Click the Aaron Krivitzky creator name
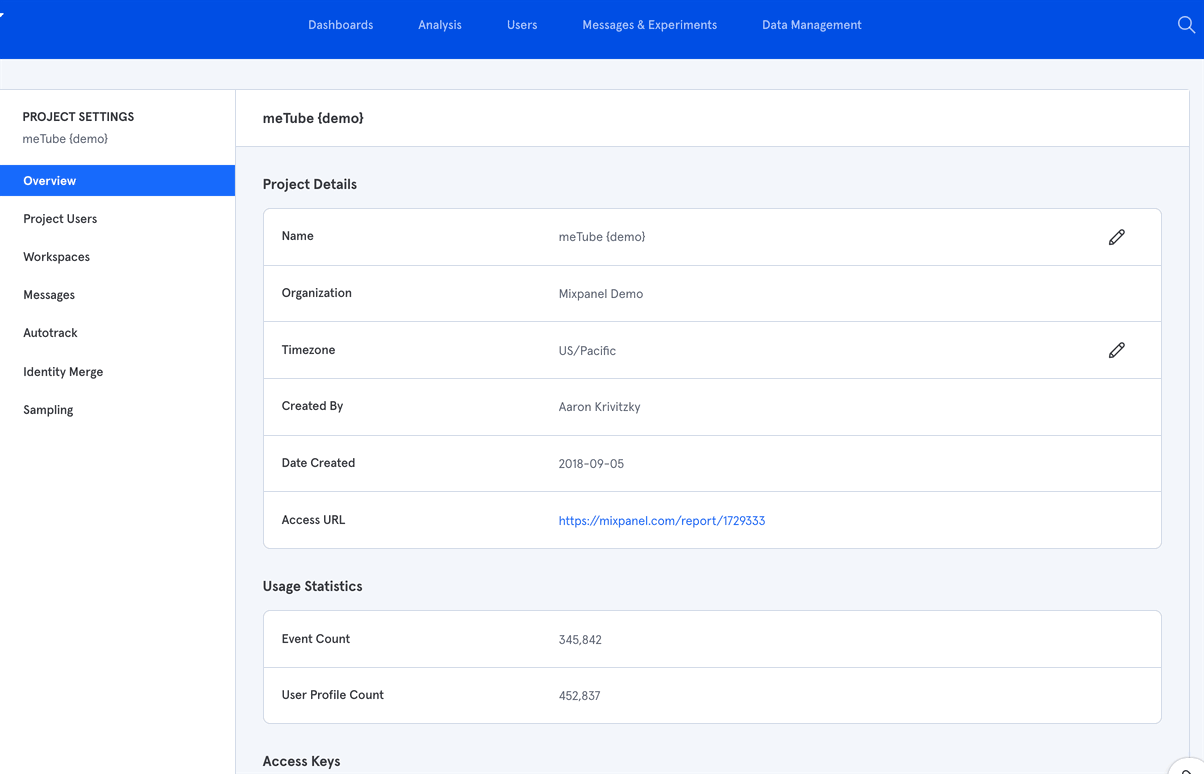Viewport: 1204px width, 774px height. tap(599, 407)
